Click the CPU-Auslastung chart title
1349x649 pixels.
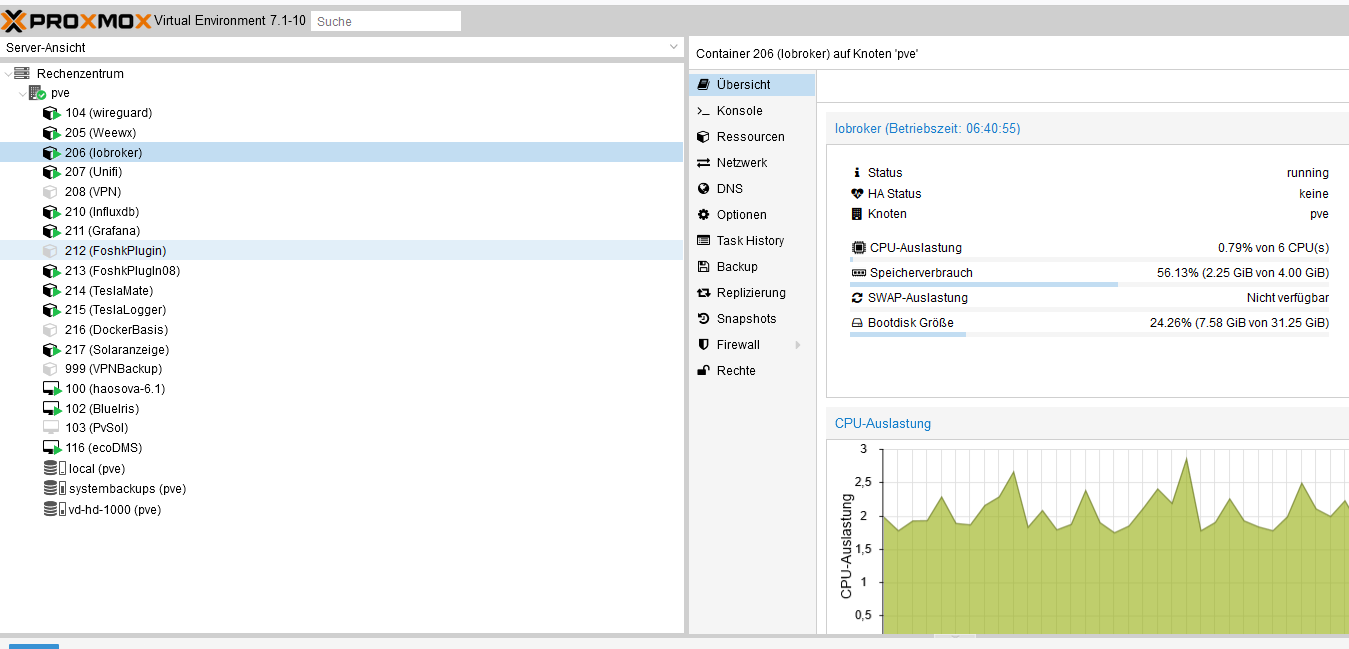[883, 424]
